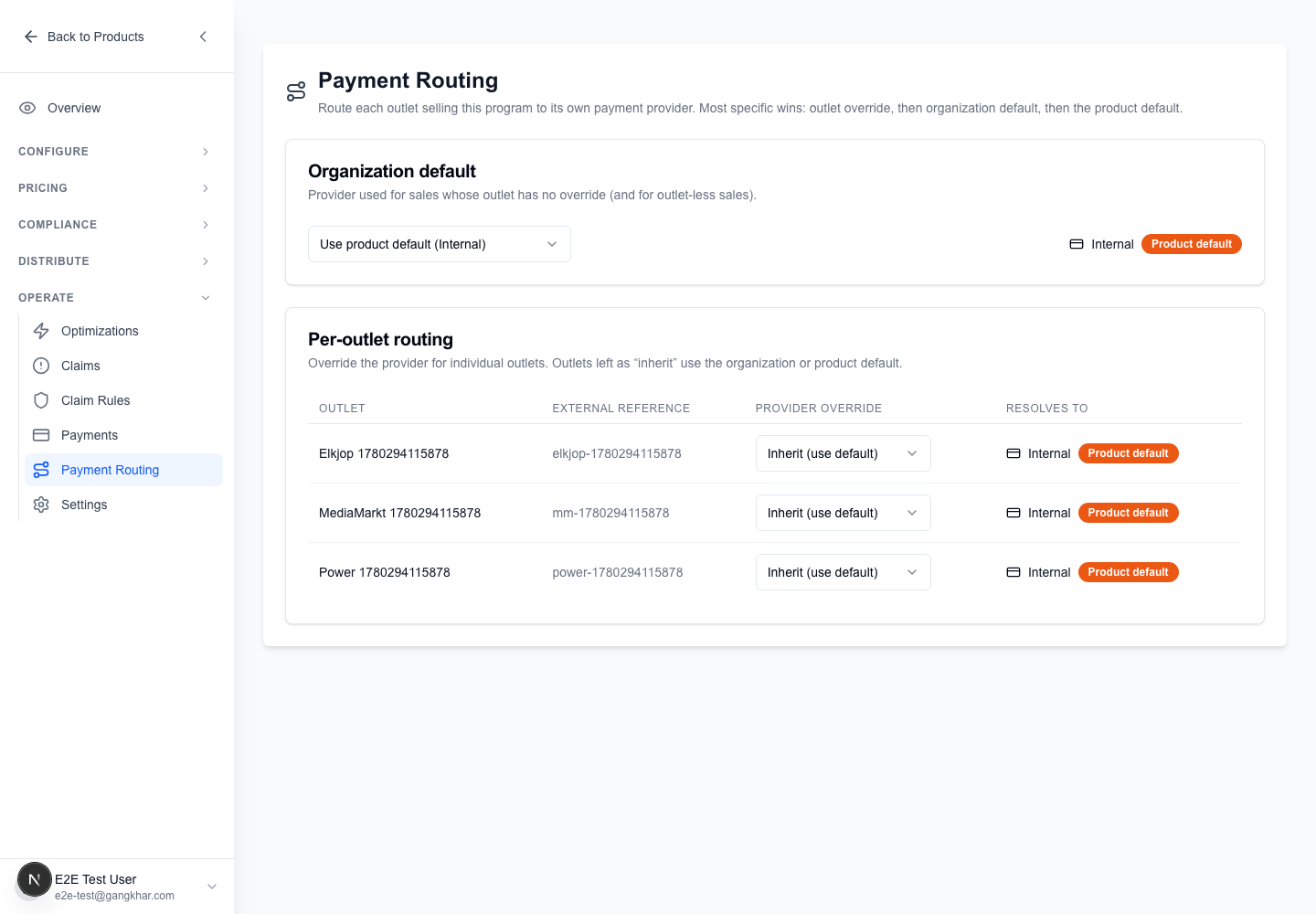Click the card icon in Elkjop row
The height and width of the screenshot is (914, 1316).
(x=1014, y=453)
